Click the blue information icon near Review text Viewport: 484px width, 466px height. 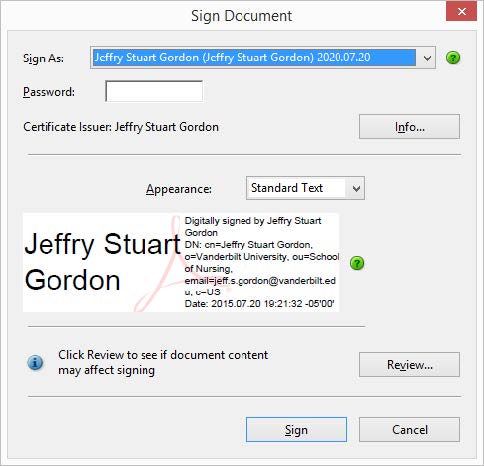[35, 362]
